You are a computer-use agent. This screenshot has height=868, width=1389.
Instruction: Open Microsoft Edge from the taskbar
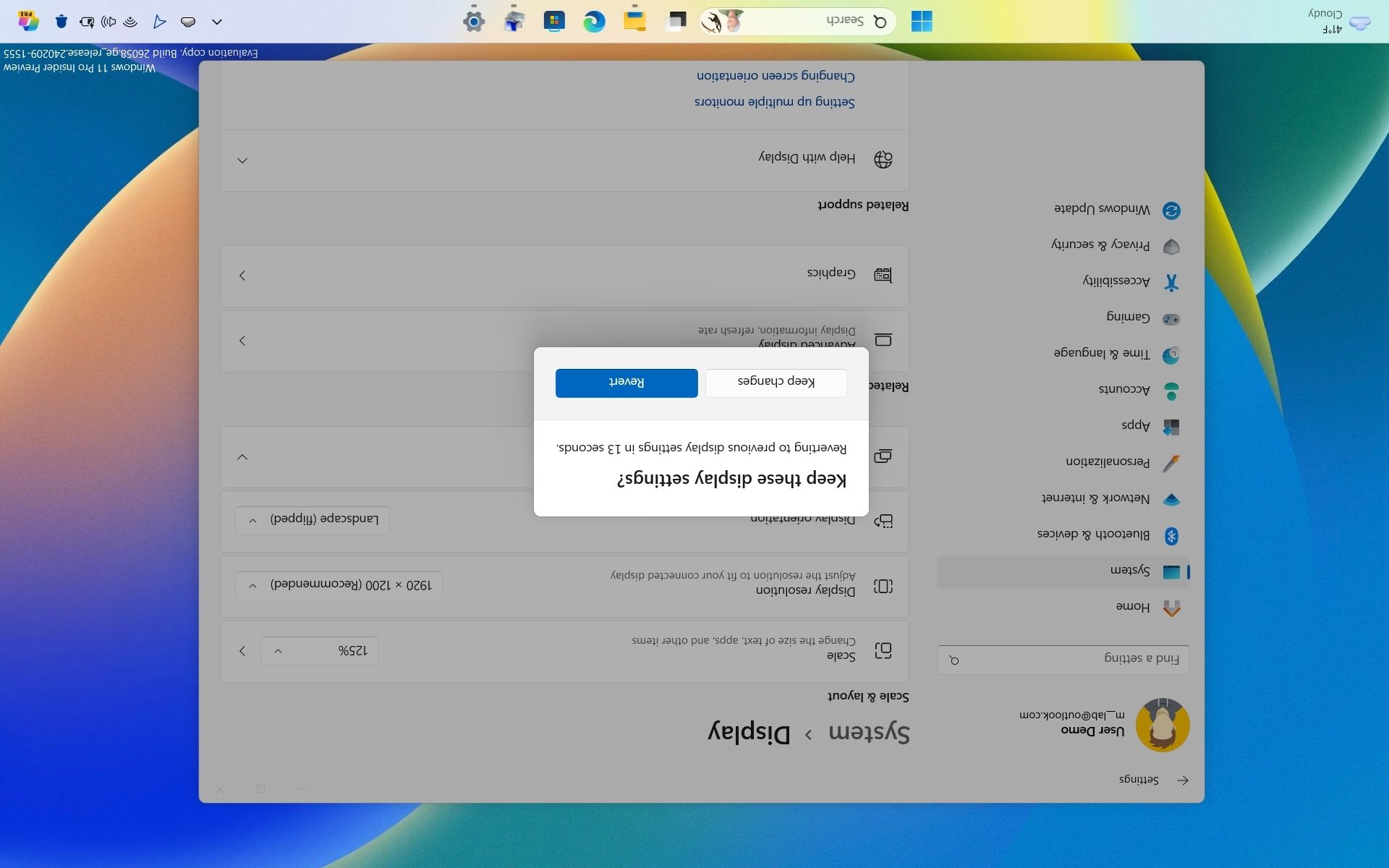595,21
